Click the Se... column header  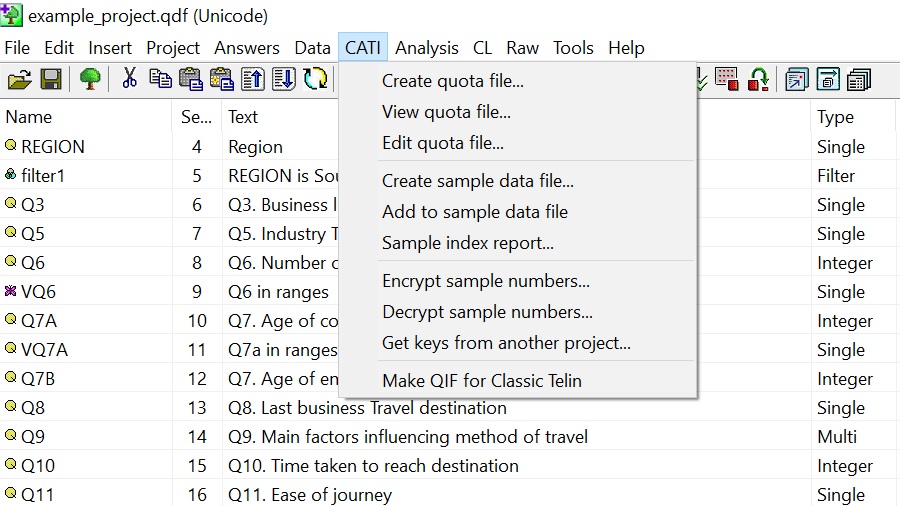coord(196,116)
